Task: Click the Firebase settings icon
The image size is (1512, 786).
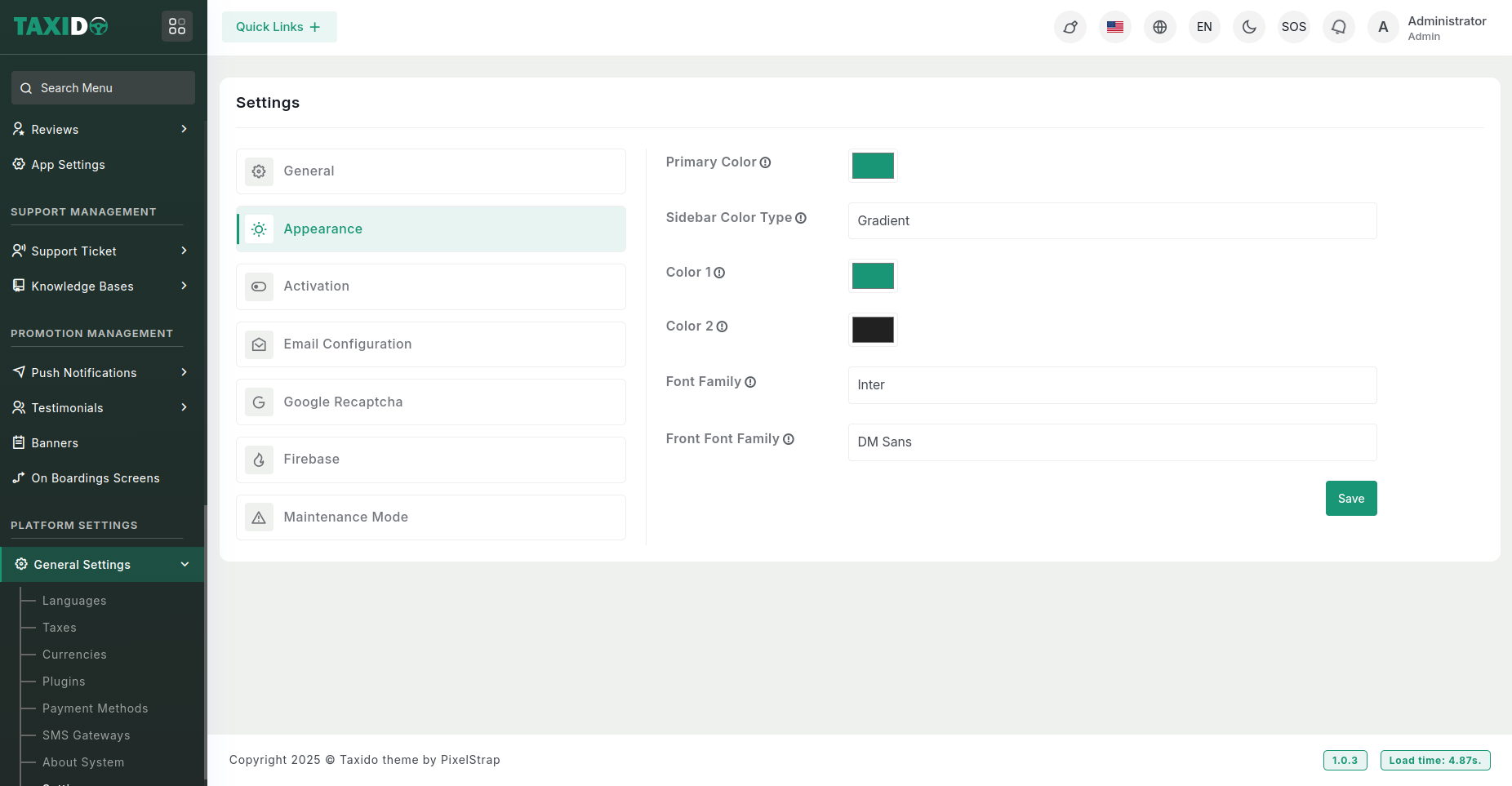Action: click(259, 460)
